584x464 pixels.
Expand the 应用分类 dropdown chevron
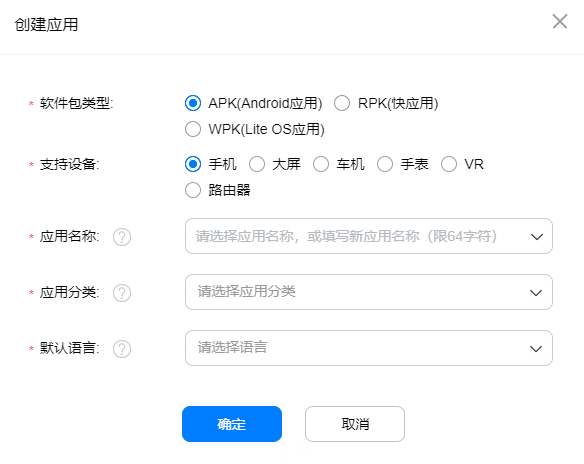(x=536, y=293)
